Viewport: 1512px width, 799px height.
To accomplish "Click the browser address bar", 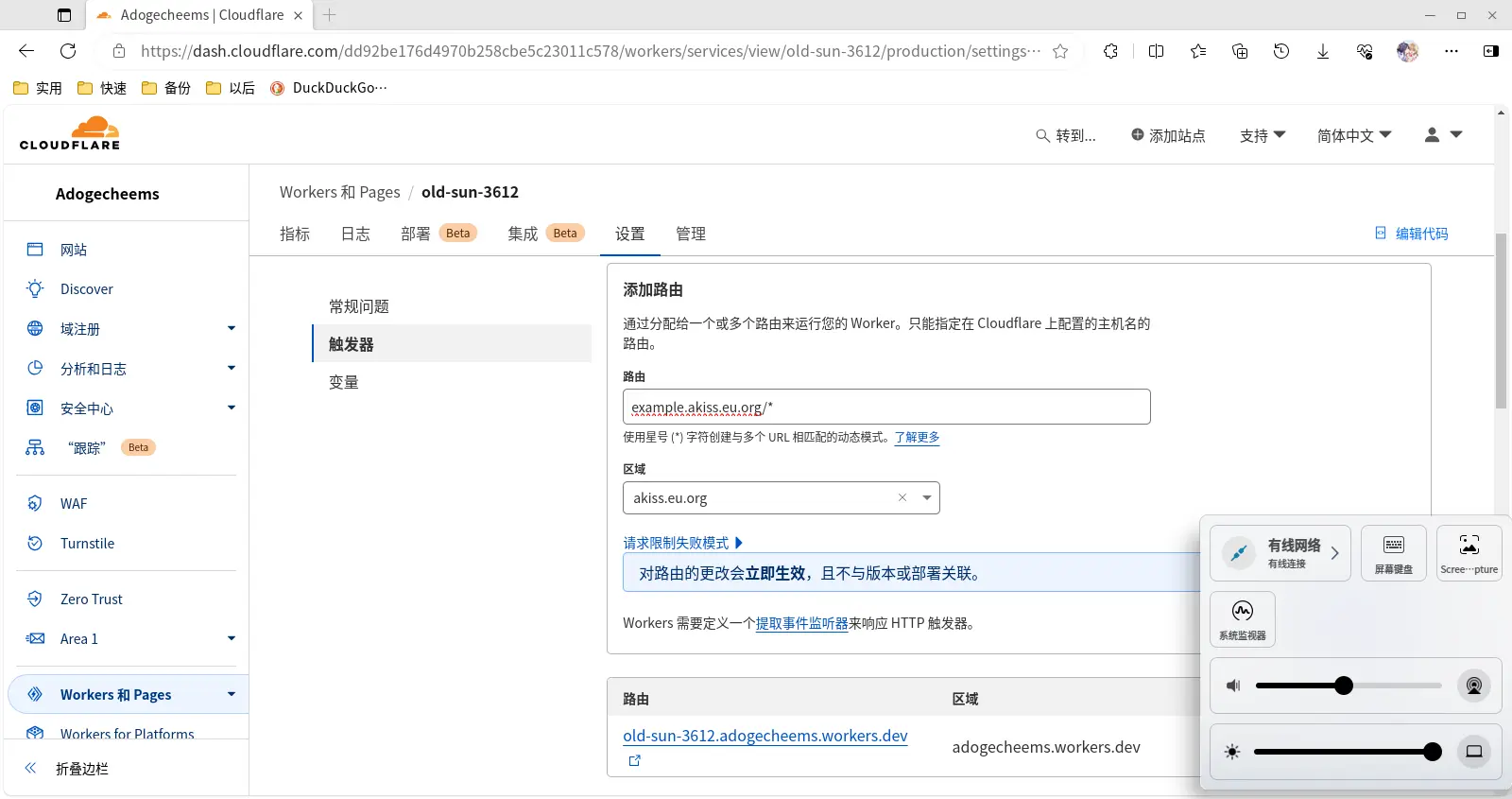I will [x=591, y=51].
